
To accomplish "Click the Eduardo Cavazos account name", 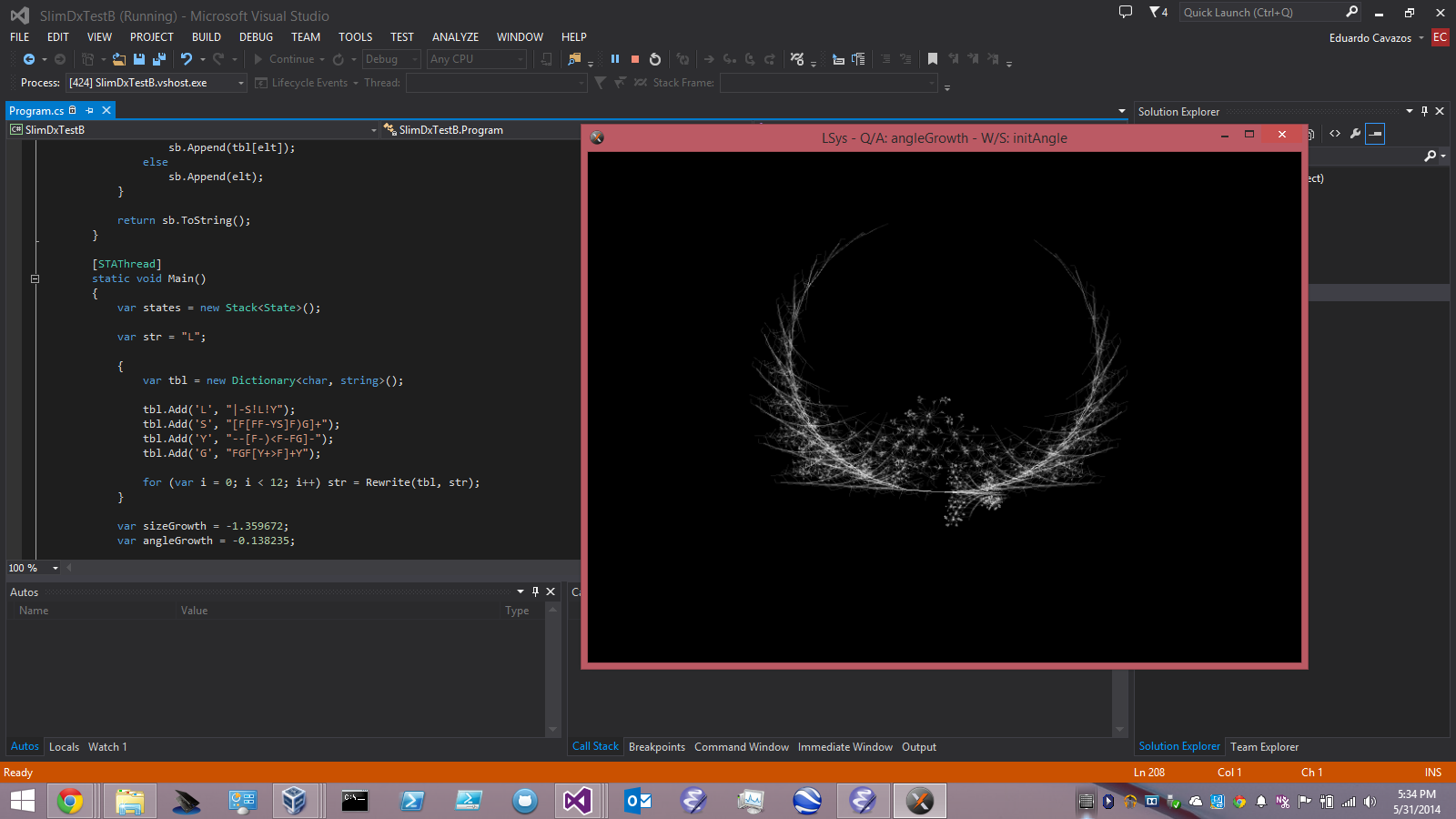I will 1370,38.
